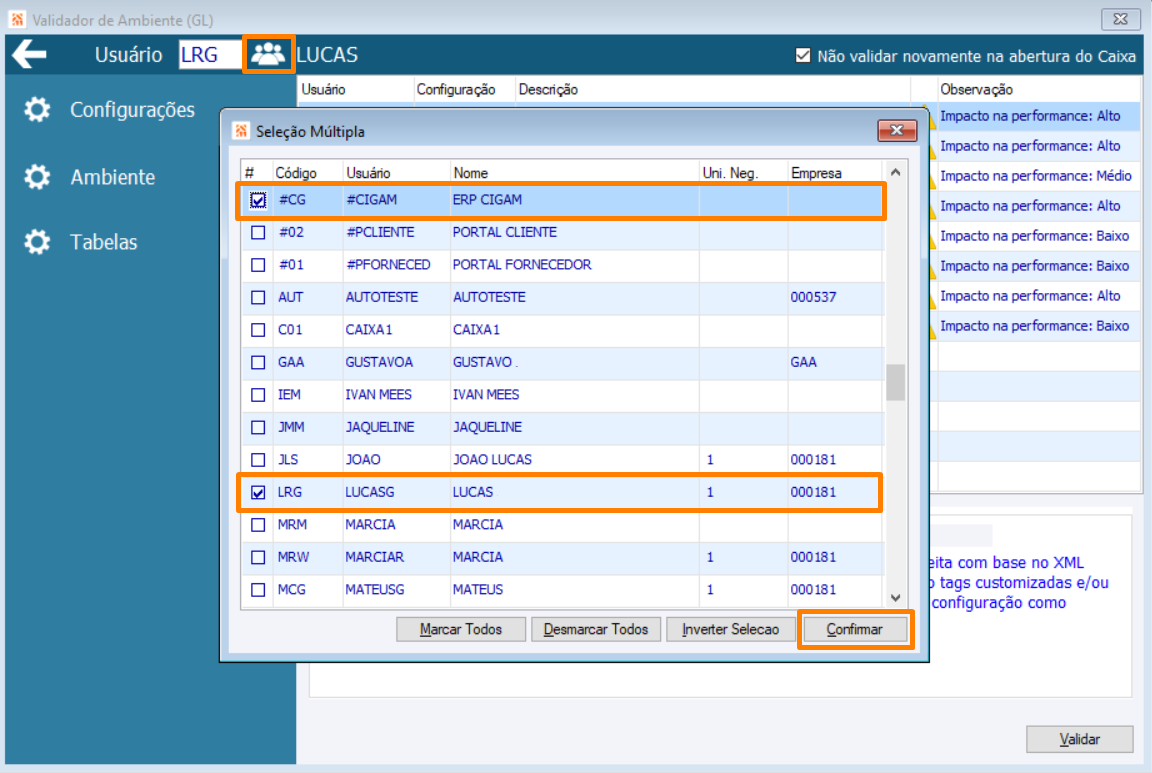The width and height of the screenshot is (1152, 773).
Task: Close the Seleção Múltipla dialog
Action: [896, 131]
